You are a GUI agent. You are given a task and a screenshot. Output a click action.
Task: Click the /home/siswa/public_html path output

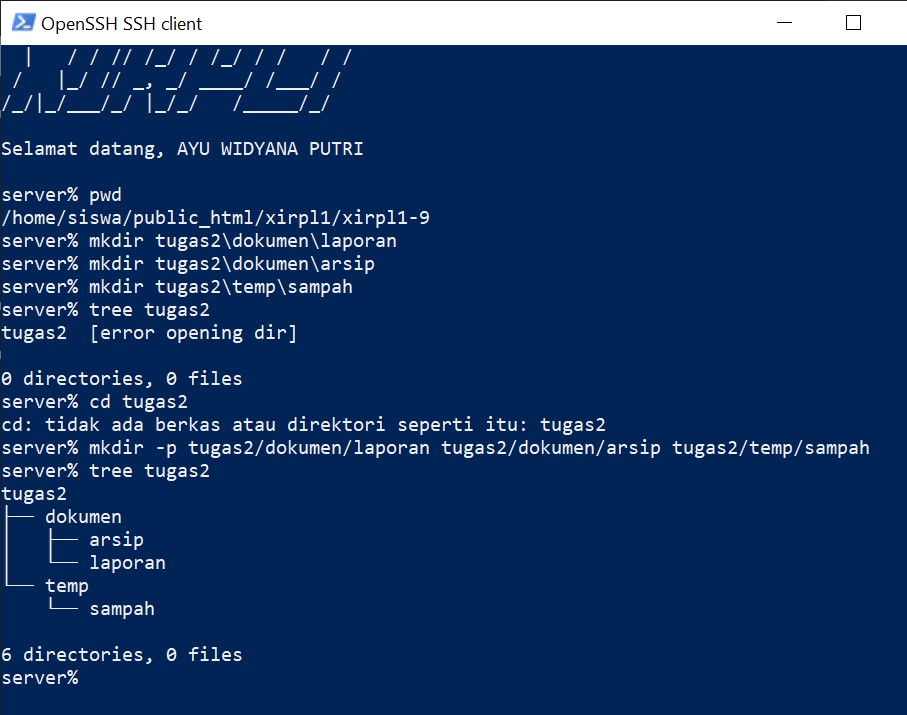215,218
